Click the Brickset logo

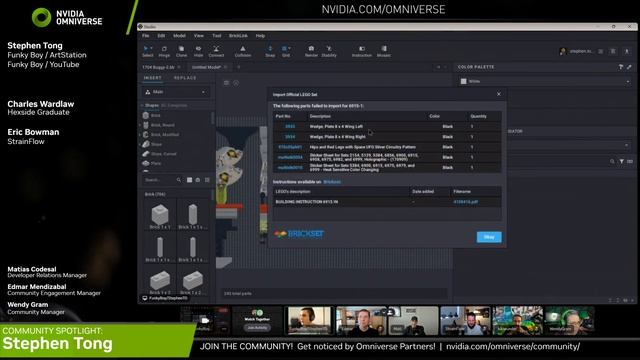(299, 234)
